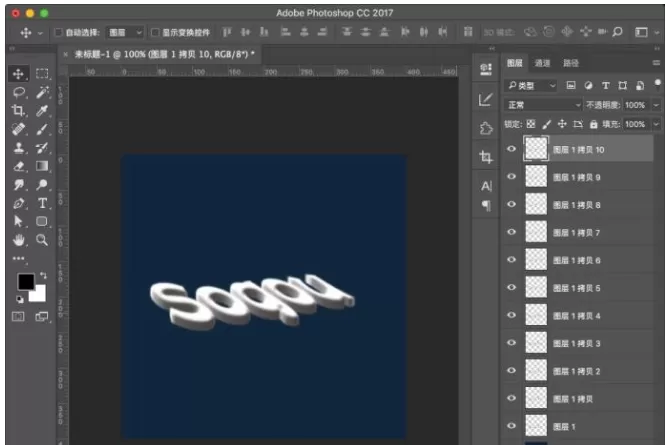Reset default foreground and background colors
This screenshot has width=666, height=445.
point(20,299)
